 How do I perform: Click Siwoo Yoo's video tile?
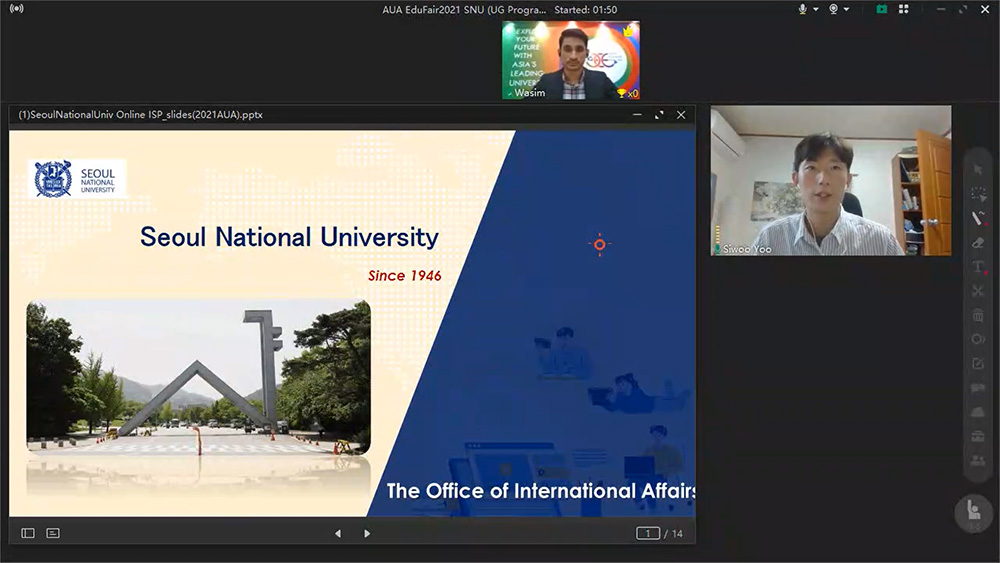831,180
